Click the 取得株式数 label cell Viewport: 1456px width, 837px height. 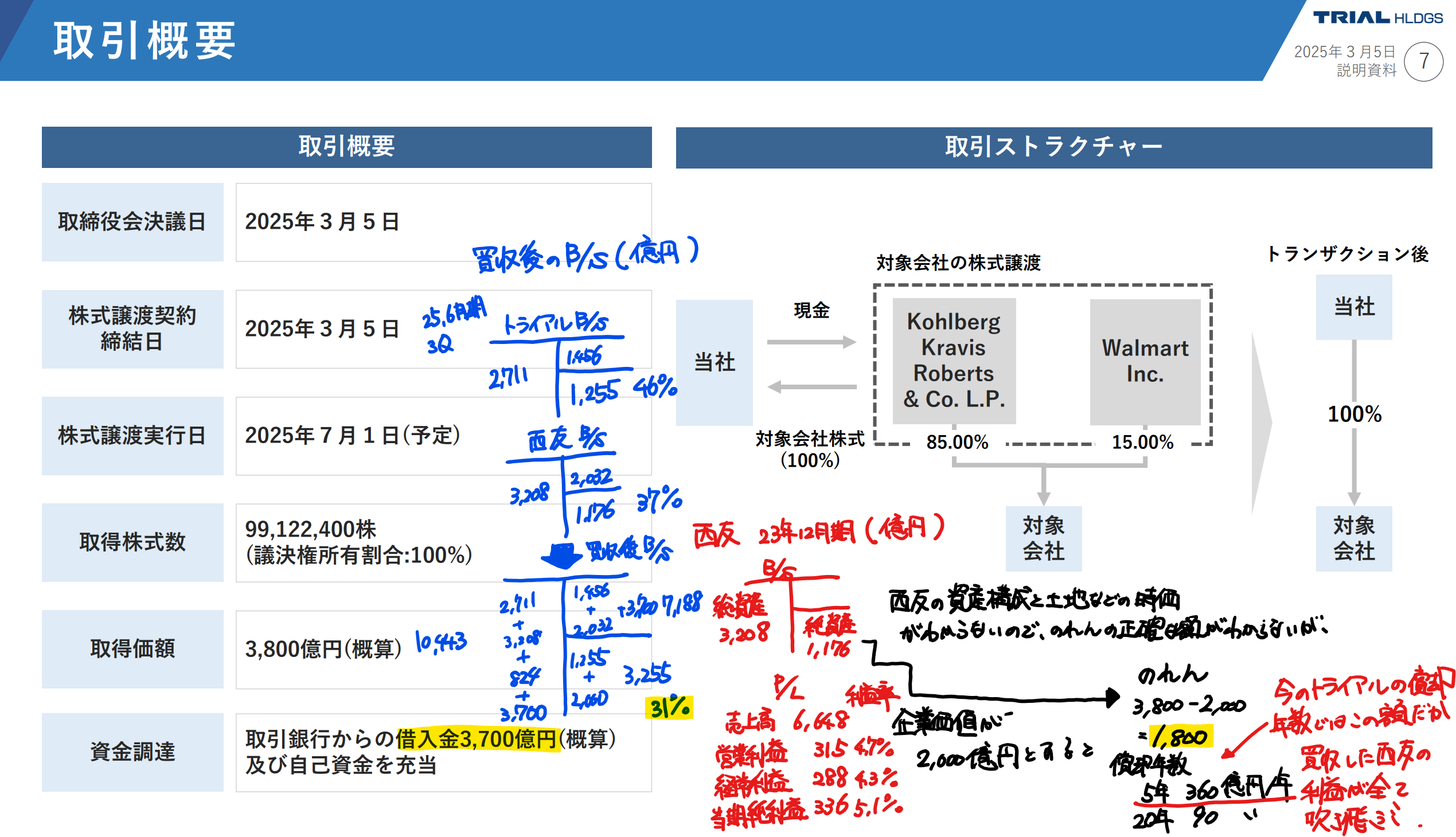(x=132, y=542)
